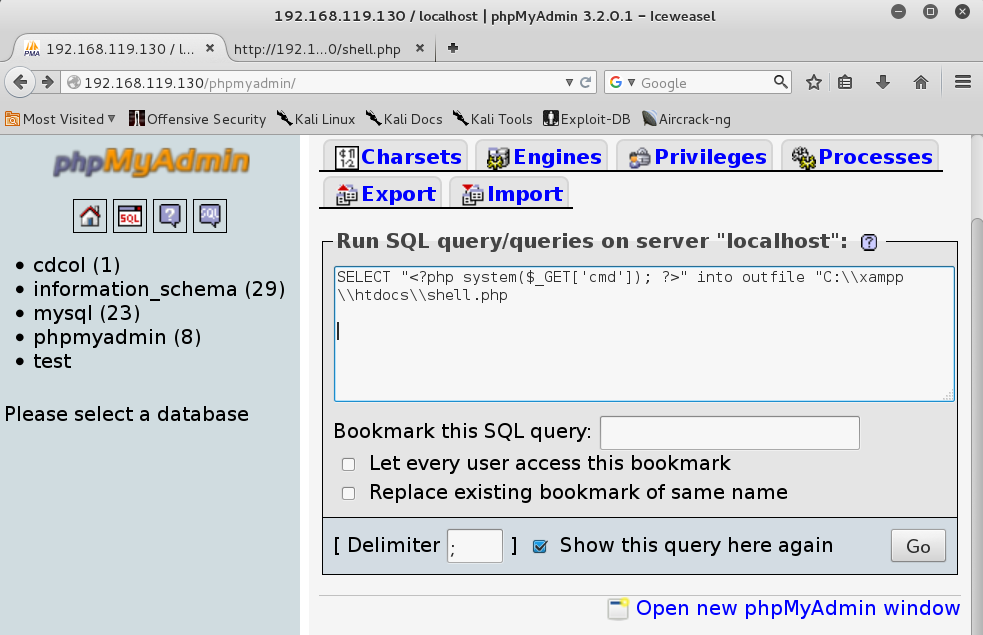Image resolution: width=983 pixels, height=635 pixels.
Task: Click browser Back arrow
Action: point(20,82)
